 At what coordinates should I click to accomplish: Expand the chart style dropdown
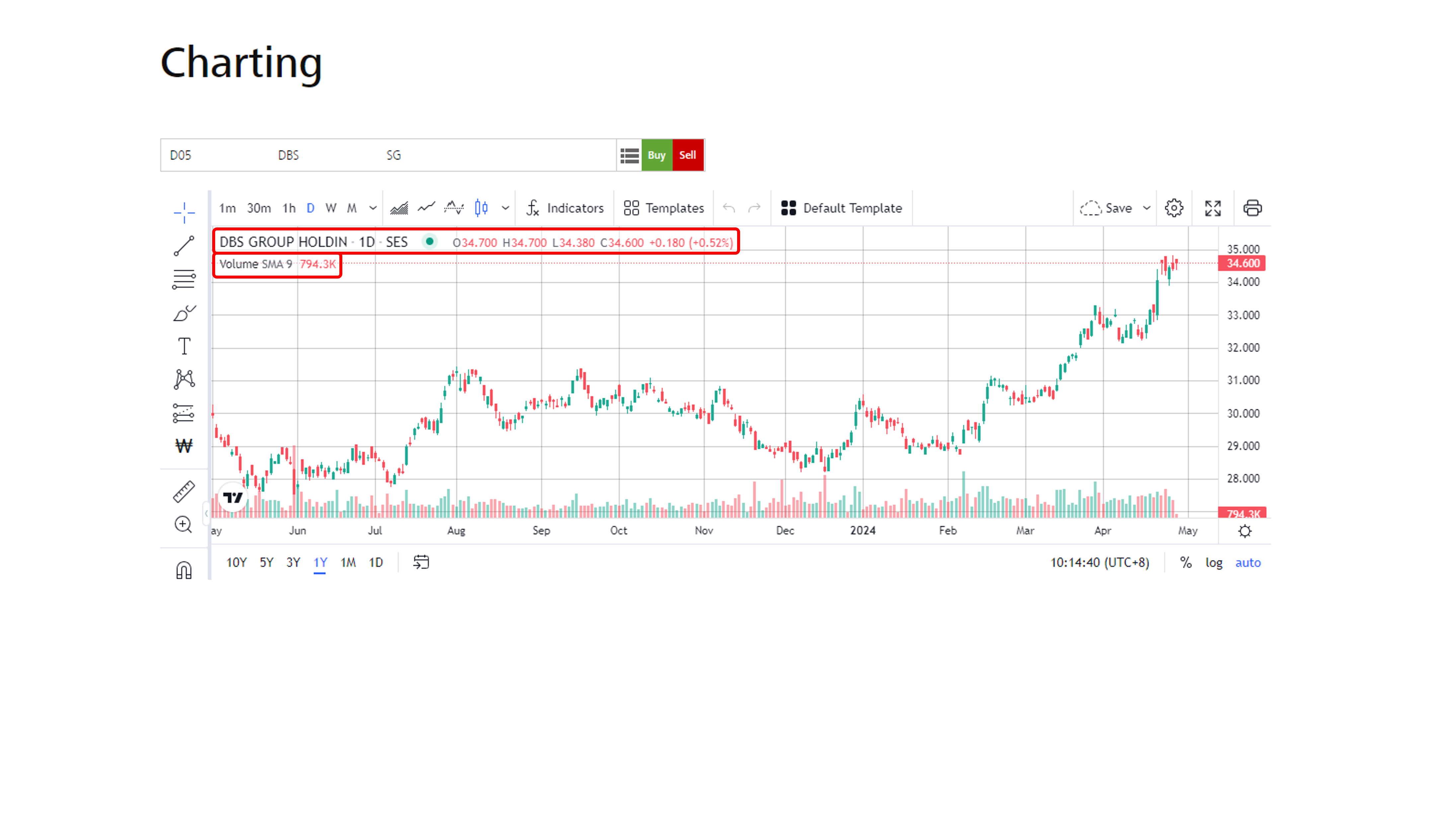[505, 208]
